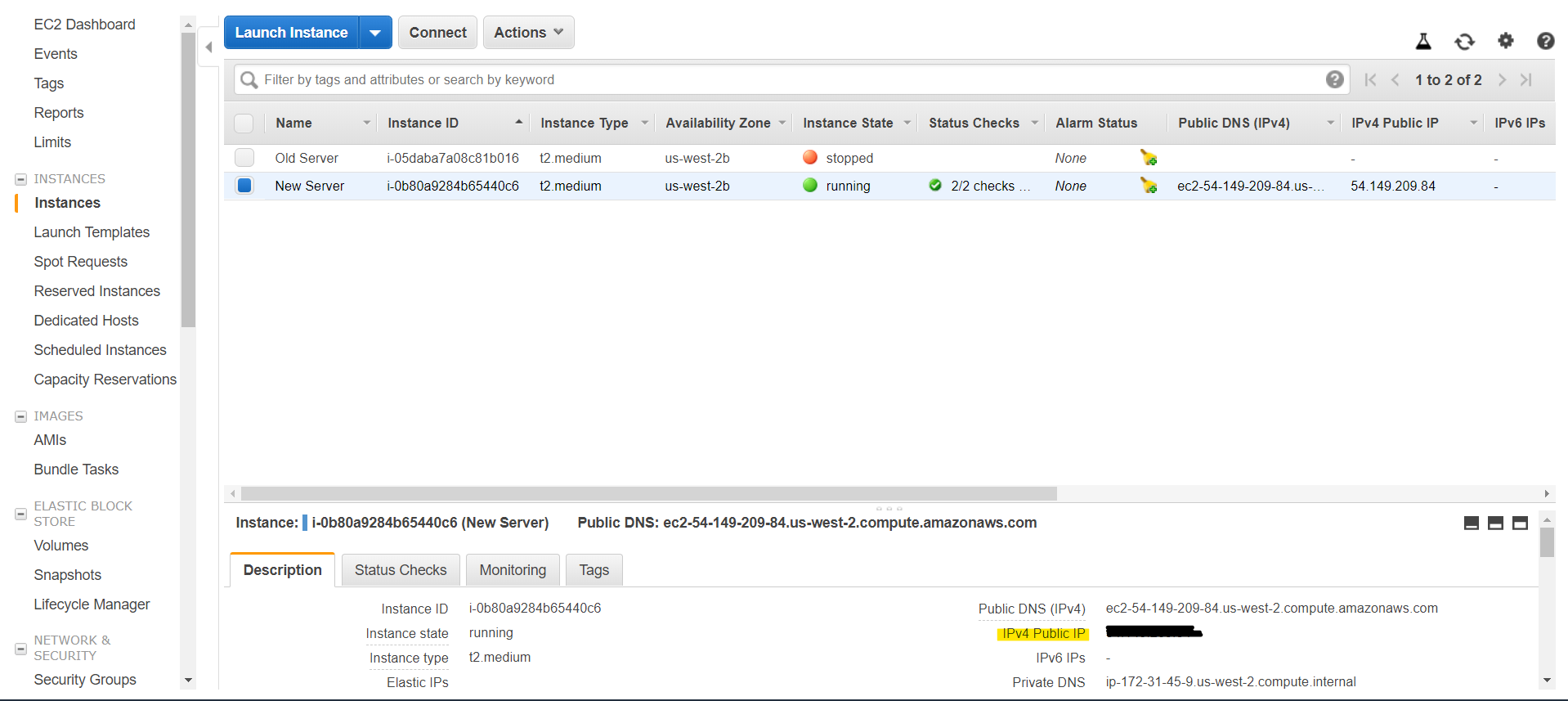
Task: Open the Launch Instance dropdown arrow
Action: pos(375,33)
